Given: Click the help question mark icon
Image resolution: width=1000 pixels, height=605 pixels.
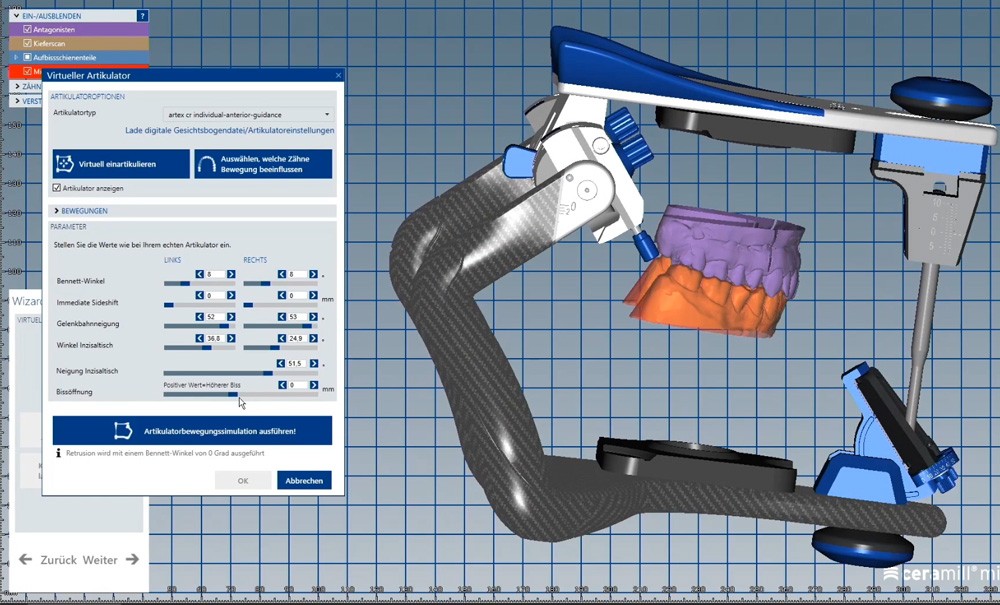Looking at the screenshot, I should pyautogui.click(x=142, y=16).
